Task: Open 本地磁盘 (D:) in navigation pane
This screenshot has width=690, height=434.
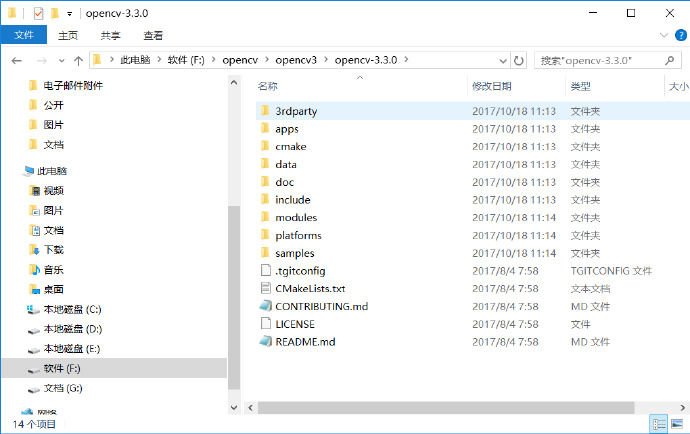Action: tap(73, 329)
